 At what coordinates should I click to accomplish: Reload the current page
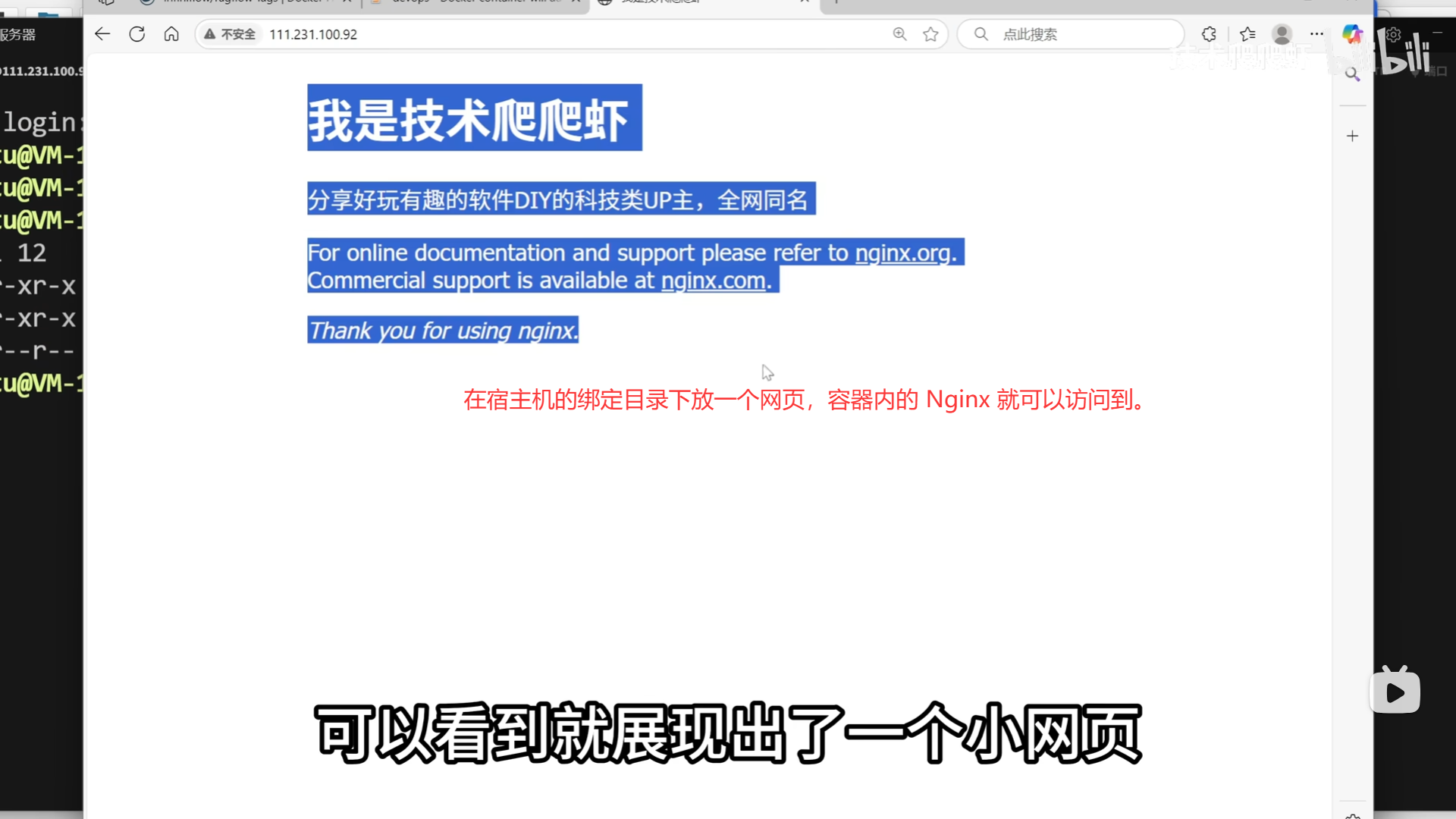[136, 34]
